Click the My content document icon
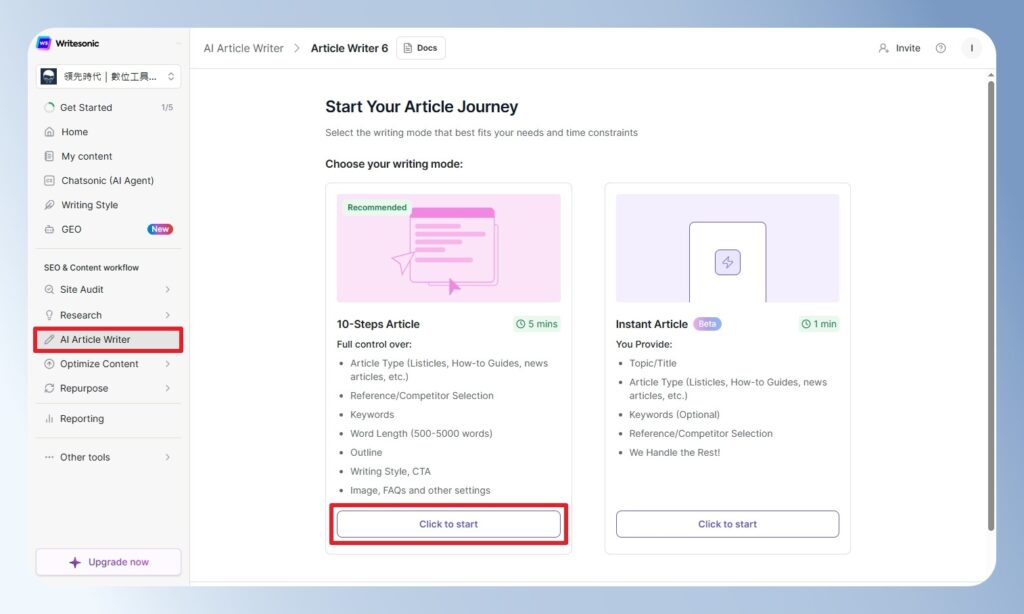Screen dimensions: 1024x614 pos(49,156)
